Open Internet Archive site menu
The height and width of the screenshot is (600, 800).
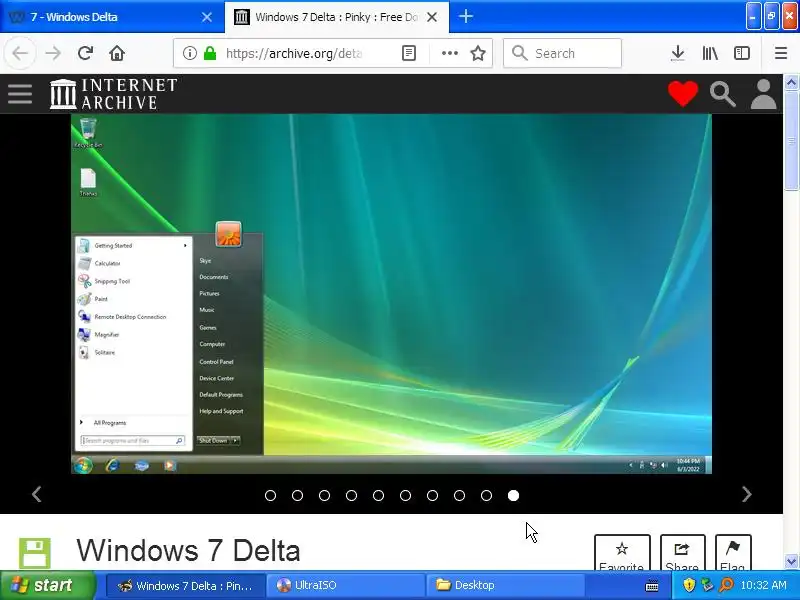pyautogui.click(x=20, y=94)
